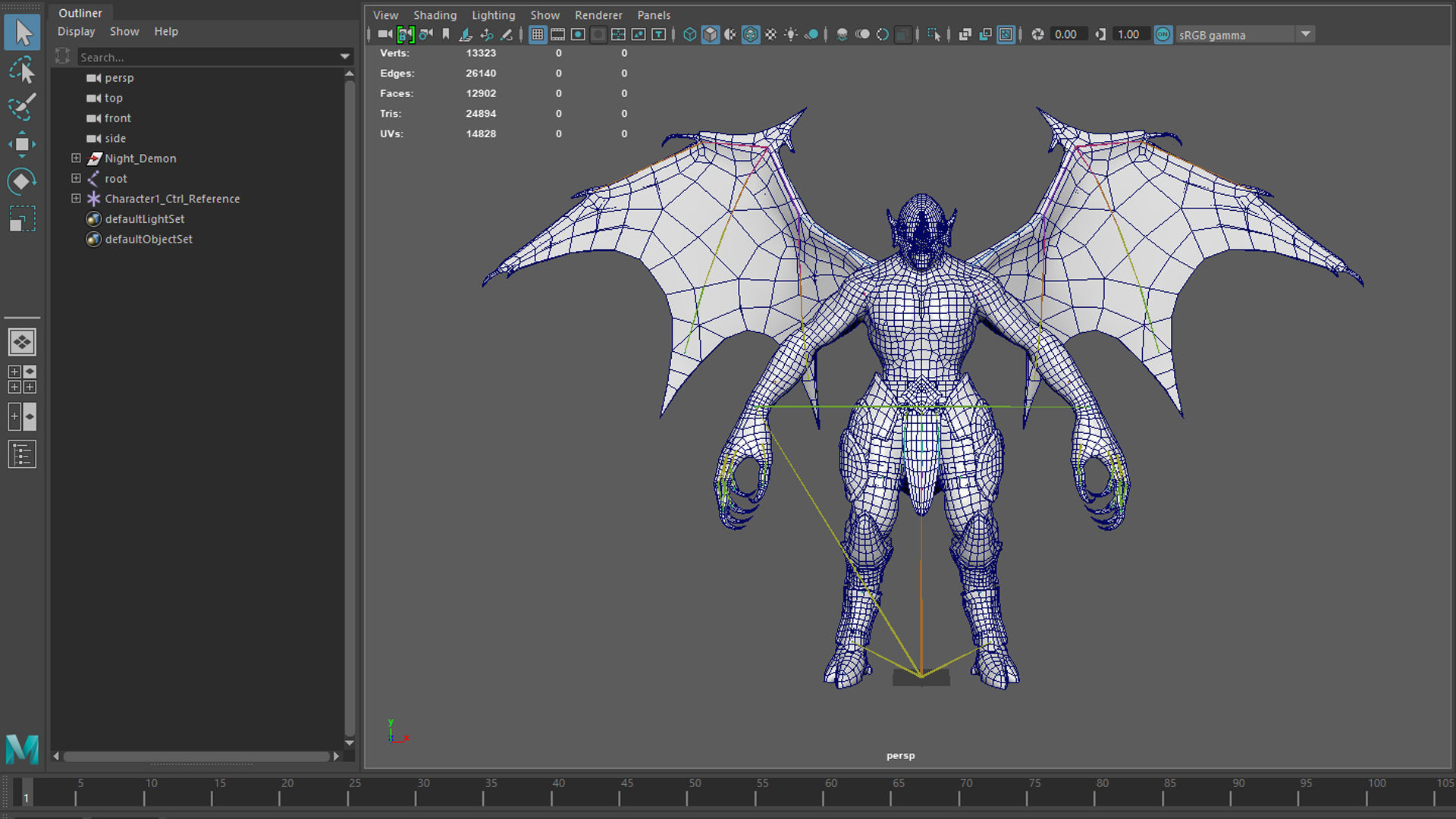Pick the Paint selection tool
Viewport: 1456px width, 819px height.
click(x=22, y=107)
